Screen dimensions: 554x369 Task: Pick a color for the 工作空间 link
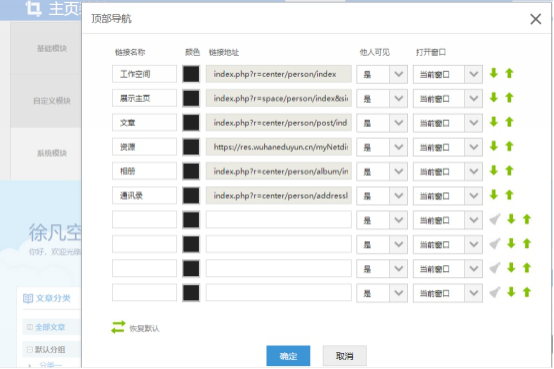[191, 74]
